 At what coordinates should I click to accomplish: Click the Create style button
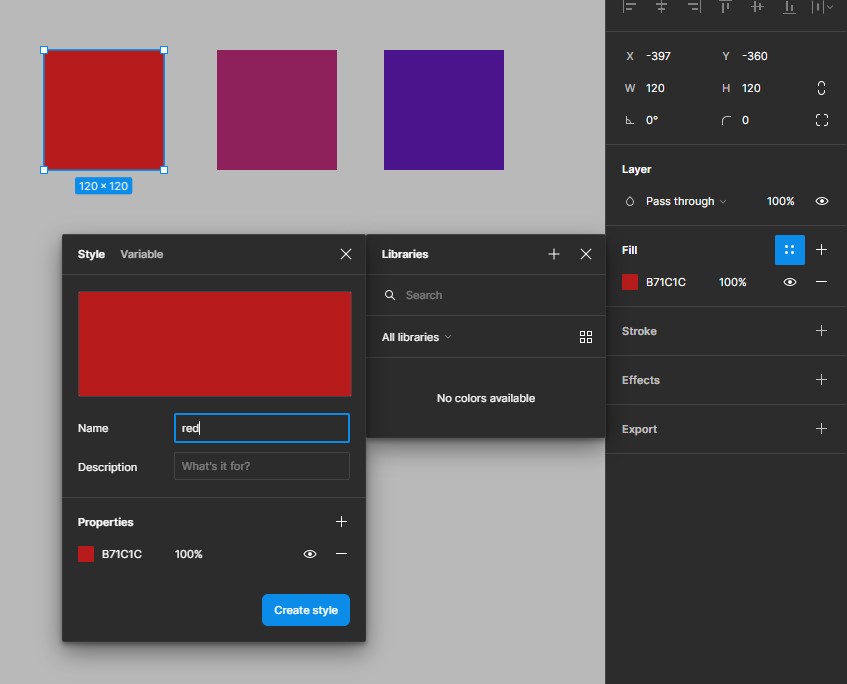(305, 610)
